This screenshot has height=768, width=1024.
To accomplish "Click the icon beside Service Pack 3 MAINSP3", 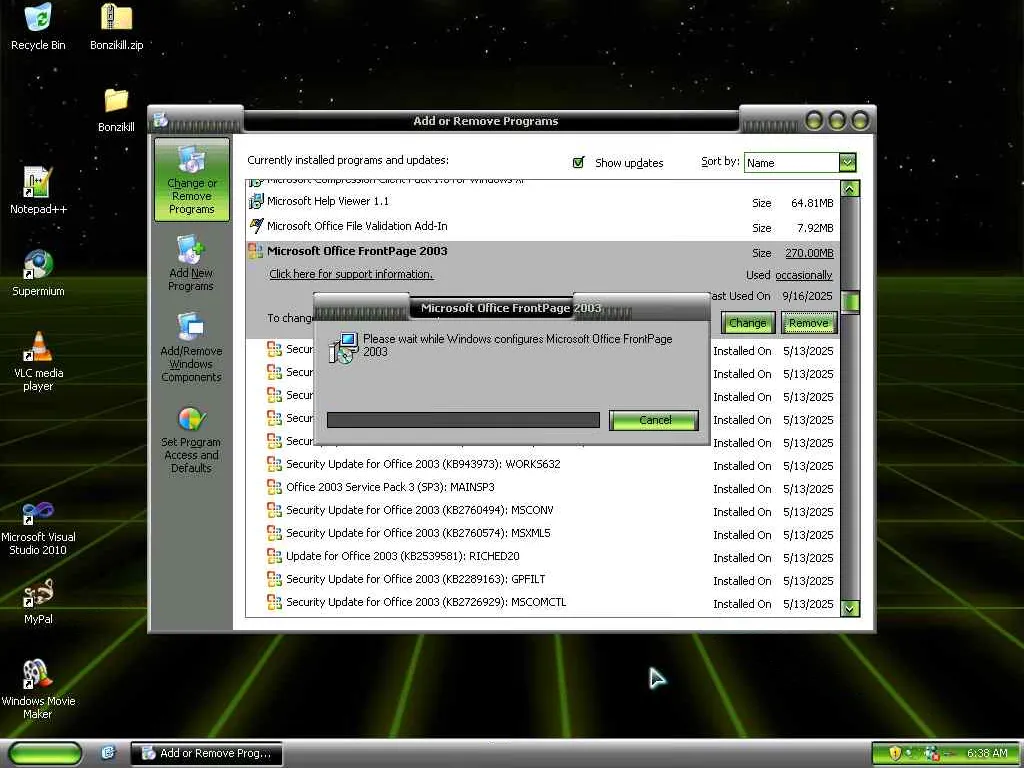I will [274, 487].
